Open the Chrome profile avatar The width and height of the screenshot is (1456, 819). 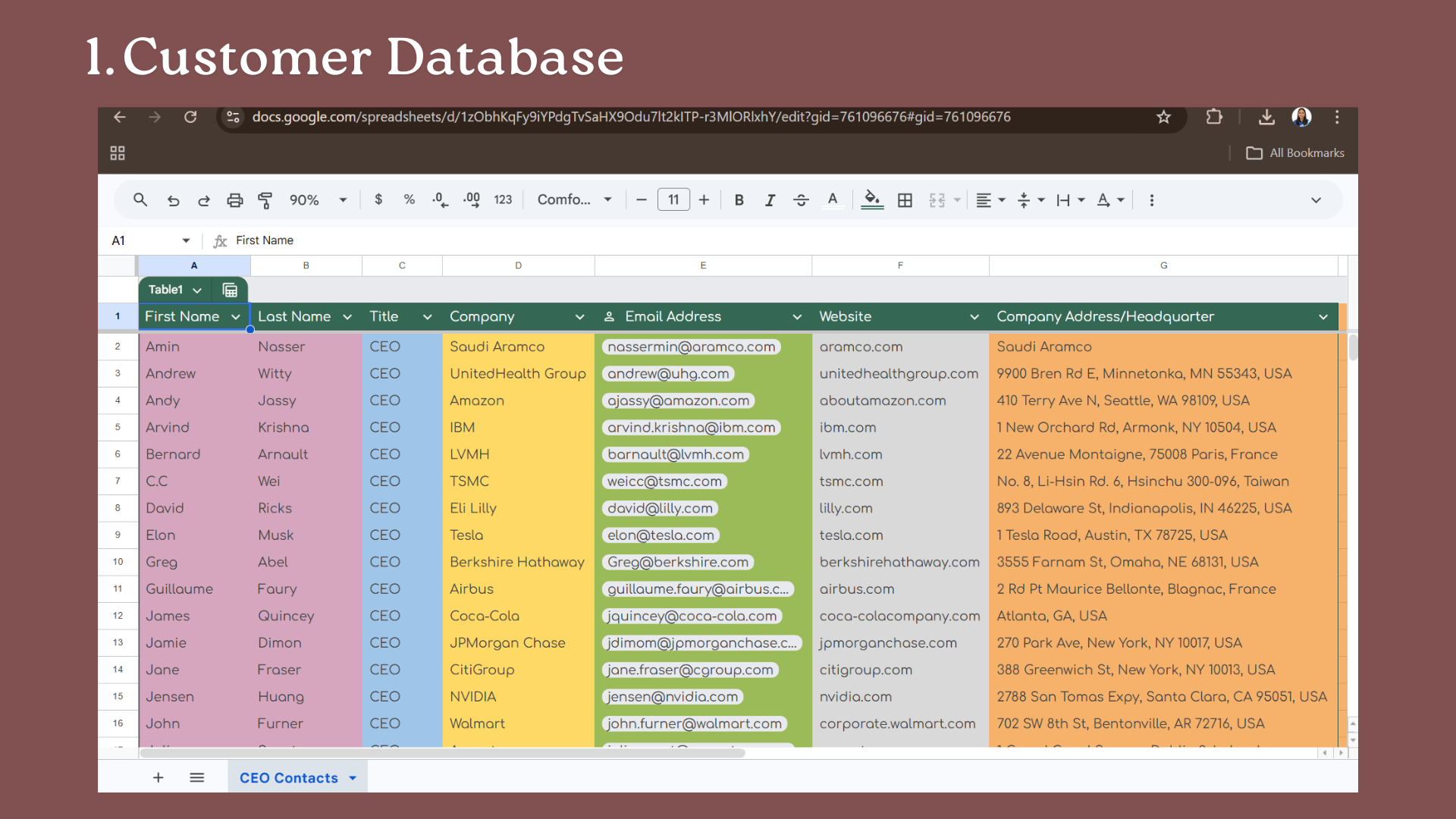tap(1302, 117)
